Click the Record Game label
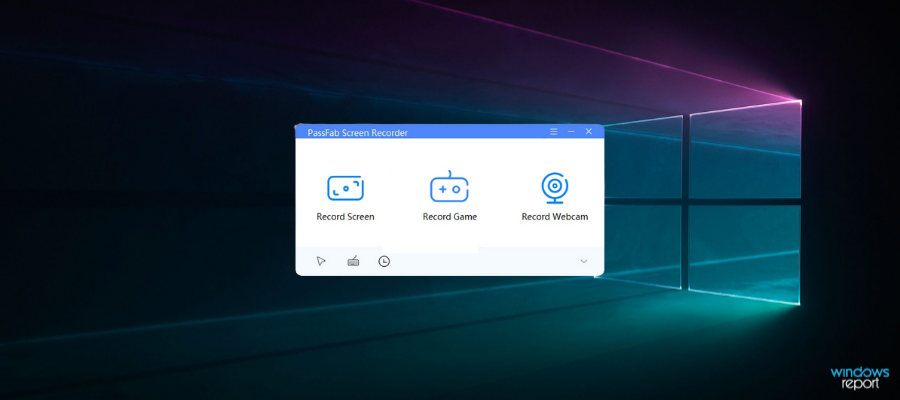Image resolution: width=900 pixels, height=400 pixels. pos(450,217)
